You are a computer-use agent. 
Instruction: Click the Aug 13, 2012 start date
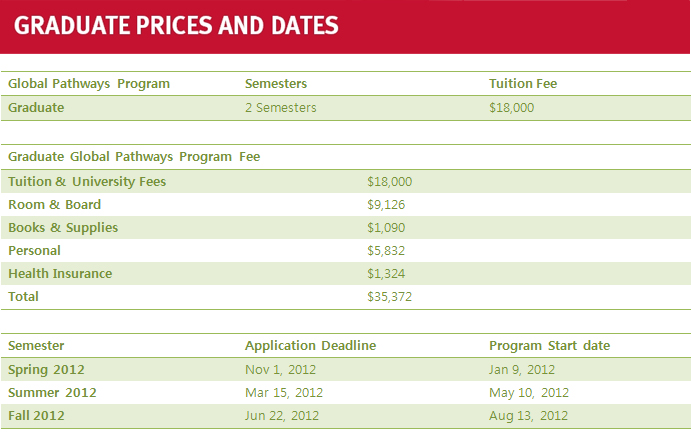coord(528,415)
